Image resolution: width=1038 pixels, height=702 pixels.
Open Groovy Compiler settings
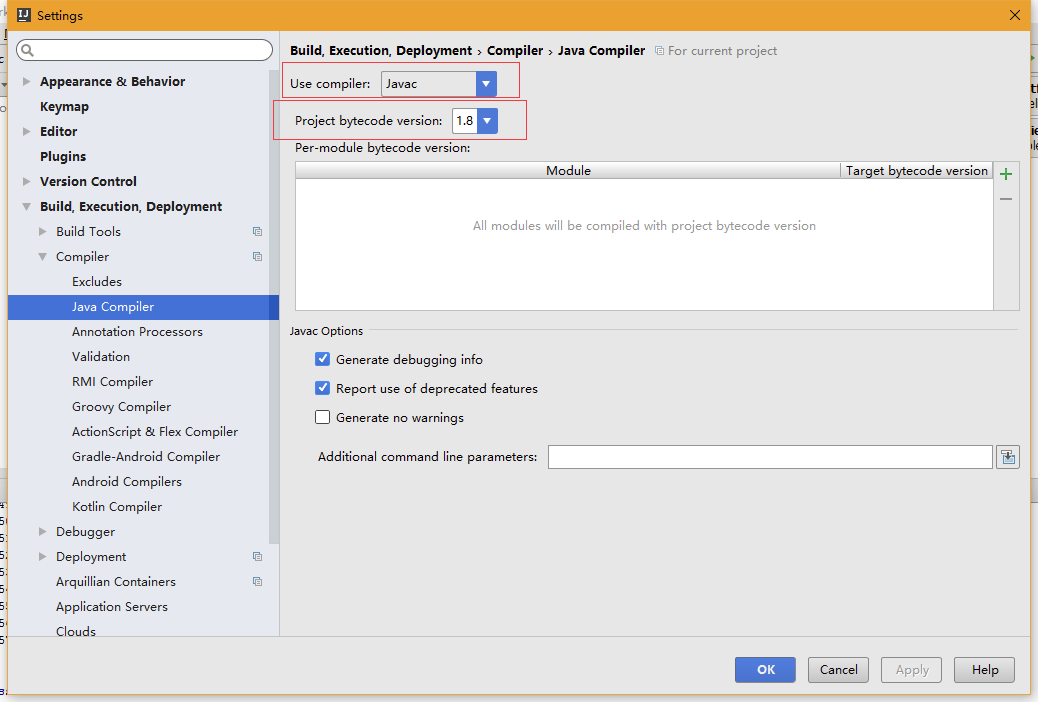click(121, 407)
